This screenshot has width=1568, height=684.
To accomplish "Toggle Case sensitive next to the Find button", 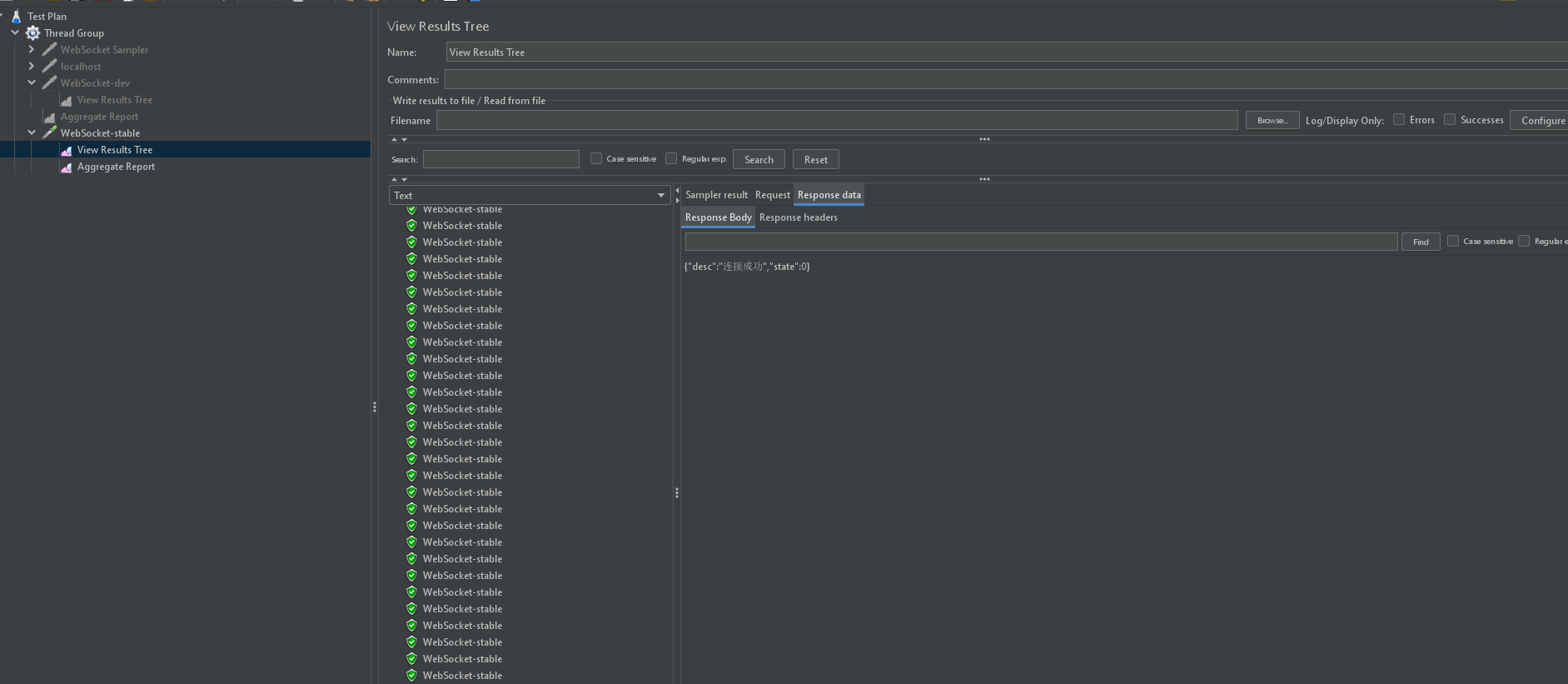I will click(x=1453, y=241).
